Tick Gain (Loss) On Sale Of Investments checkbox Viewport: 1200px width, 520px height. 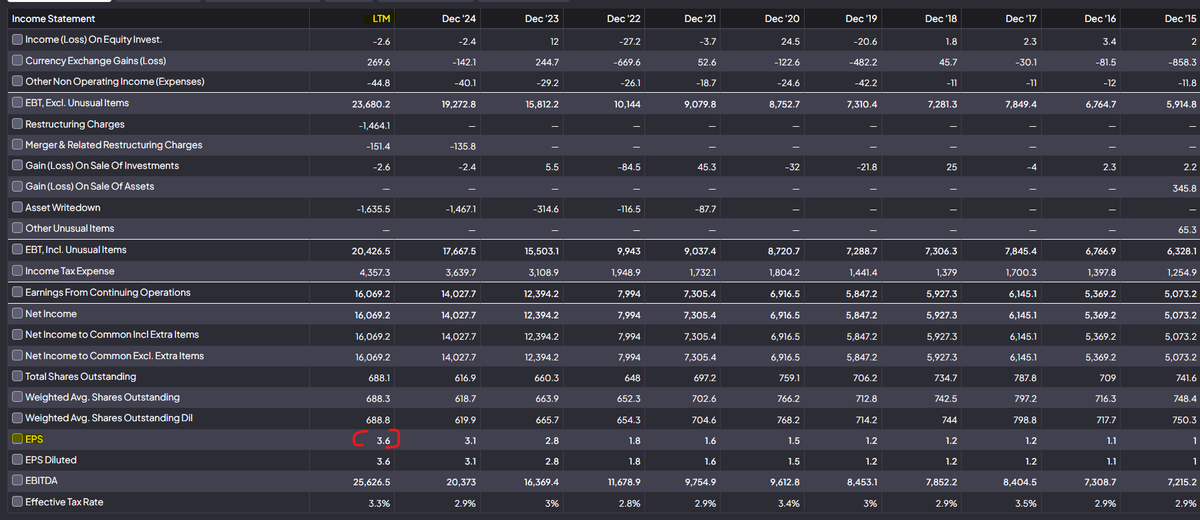(17, 166)
